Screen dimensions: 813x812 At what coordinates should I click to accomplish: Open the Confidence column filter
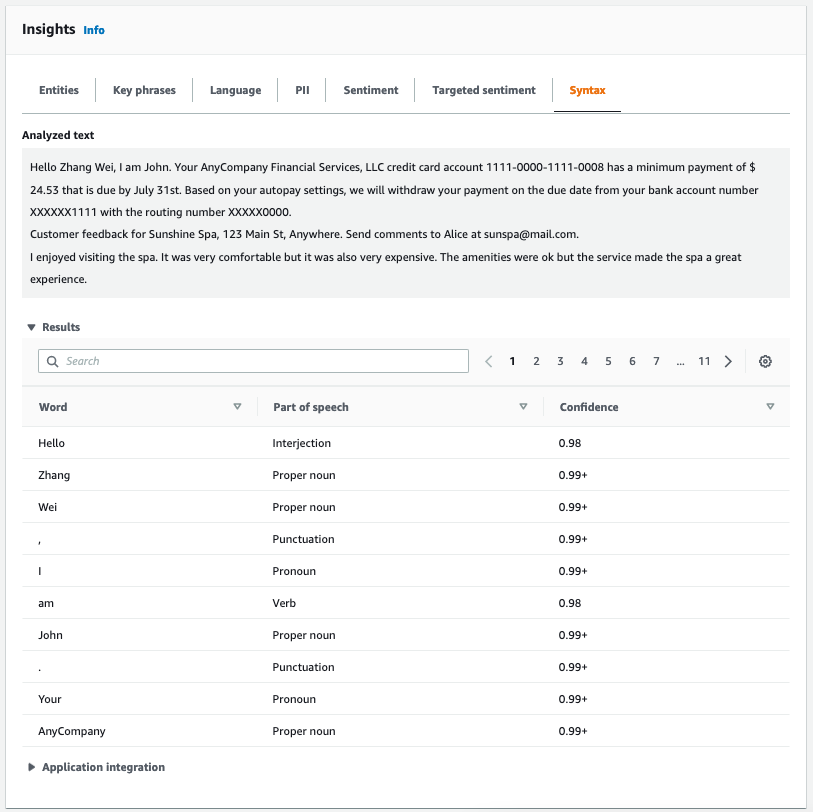tap(771, 407)
